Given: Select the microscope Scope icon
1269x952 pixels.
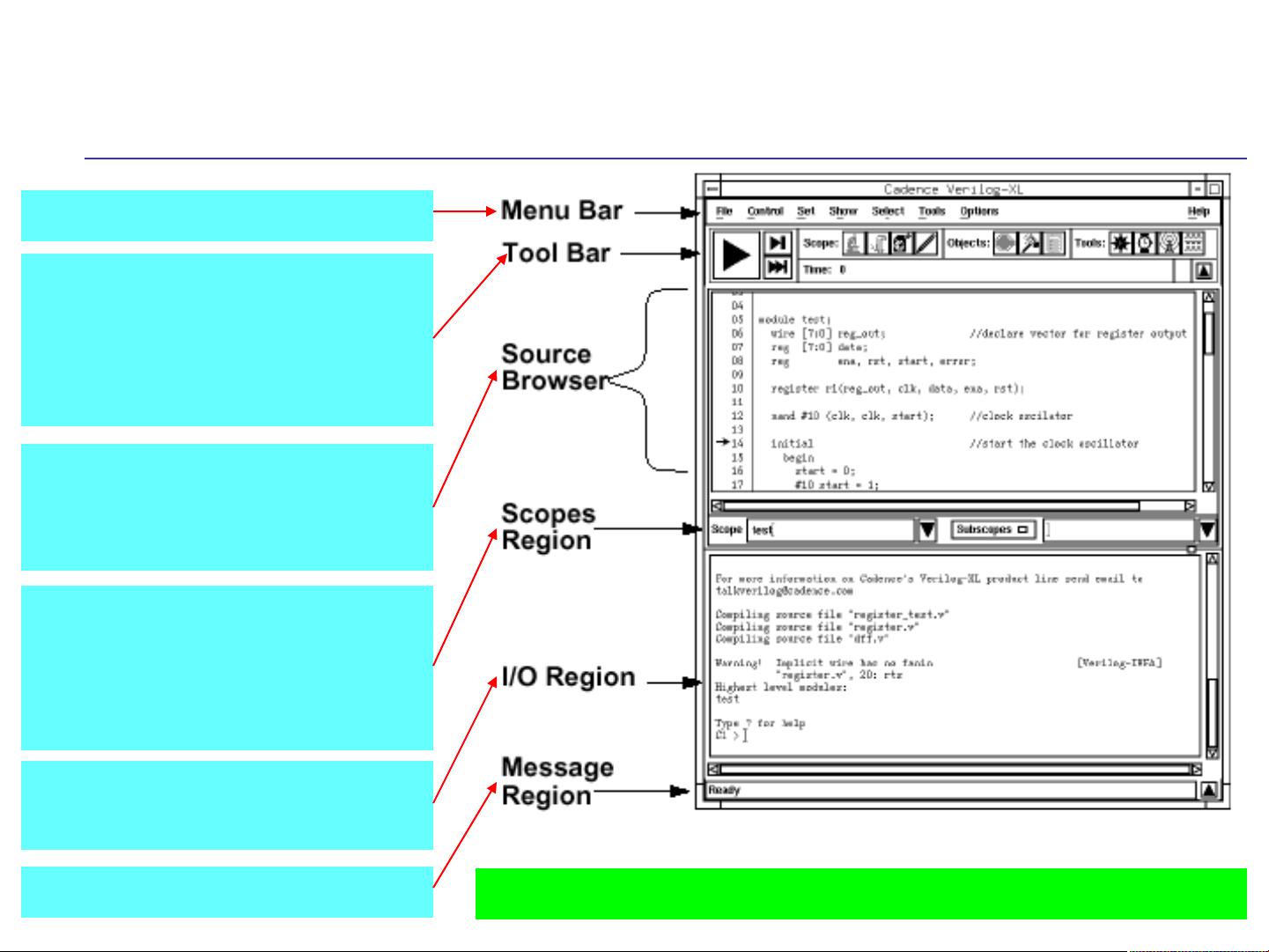Looking at the screenshot, I should 852,244.
